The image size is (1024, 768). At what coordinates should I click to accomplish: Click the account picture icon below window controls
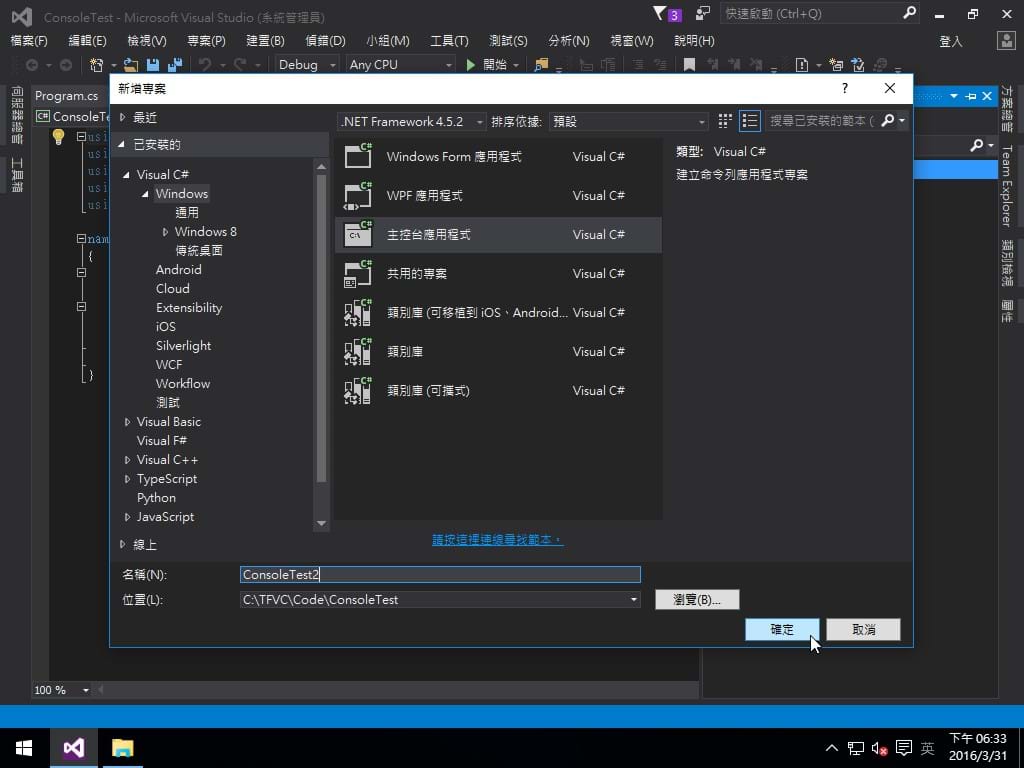click(1006, 40)
